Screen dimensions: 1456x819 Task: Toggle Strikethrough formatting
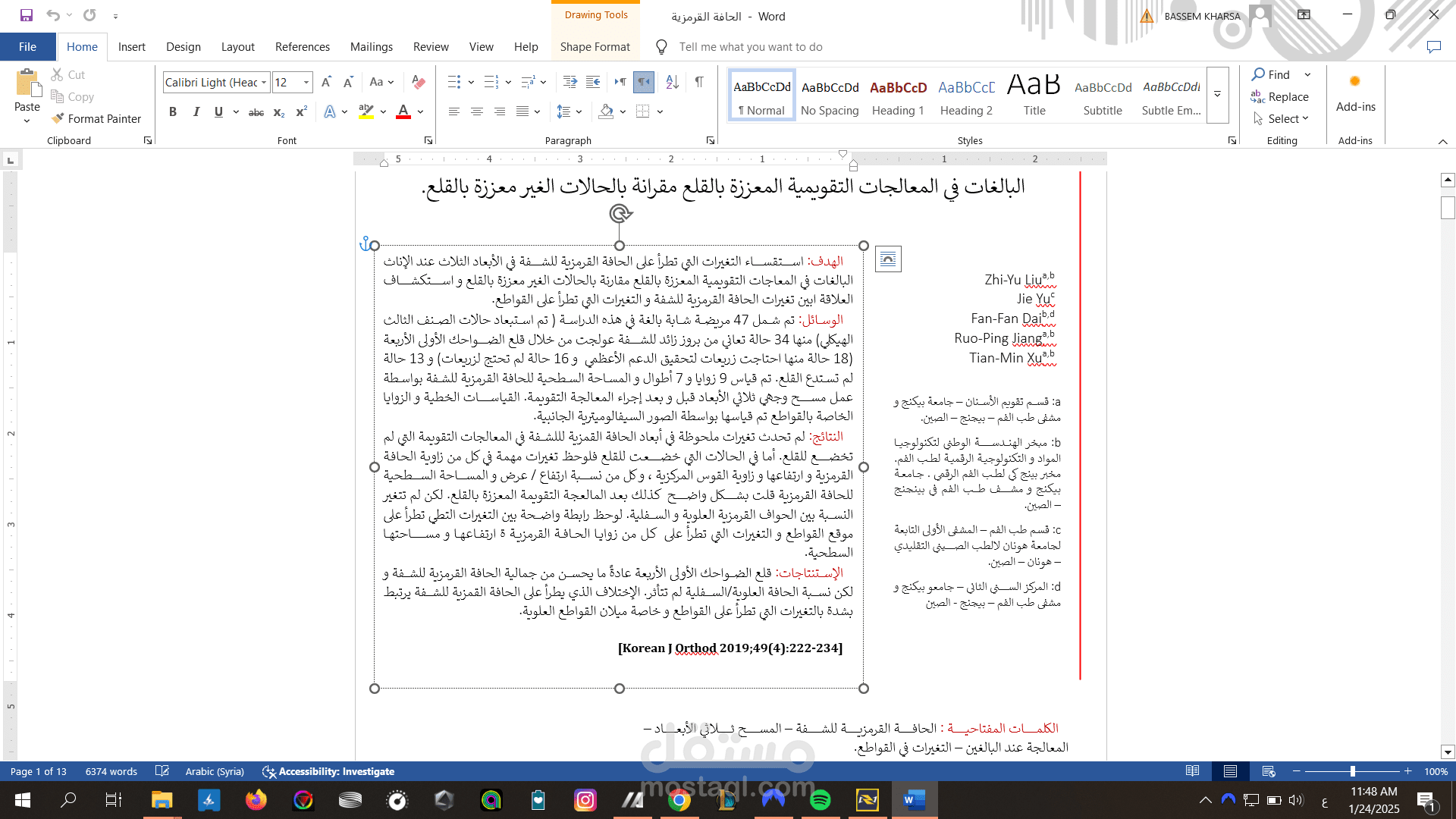[x=256, y=111]
